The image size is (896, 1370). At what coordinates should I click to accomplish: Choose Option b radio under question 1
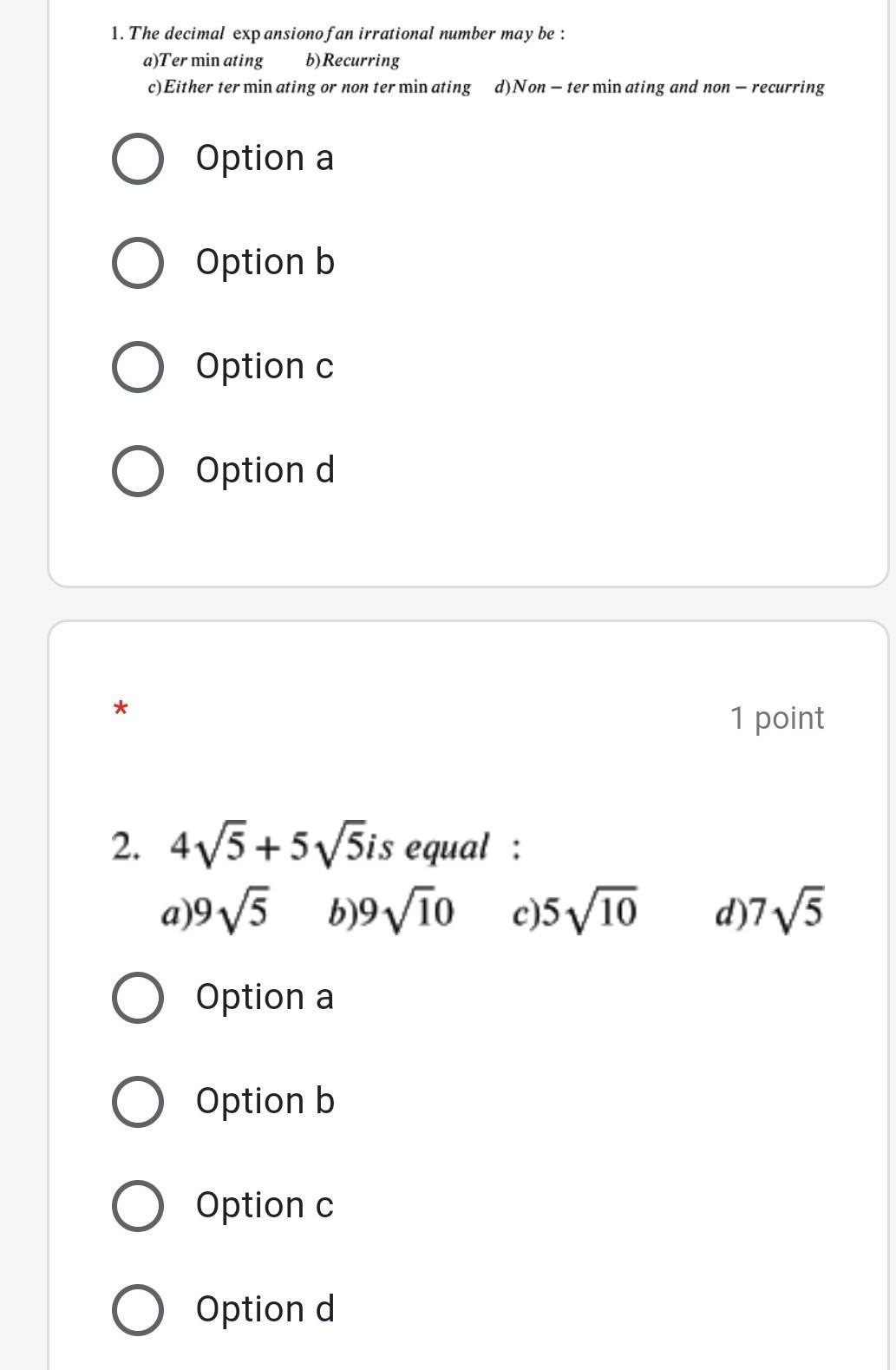[138, 264]
